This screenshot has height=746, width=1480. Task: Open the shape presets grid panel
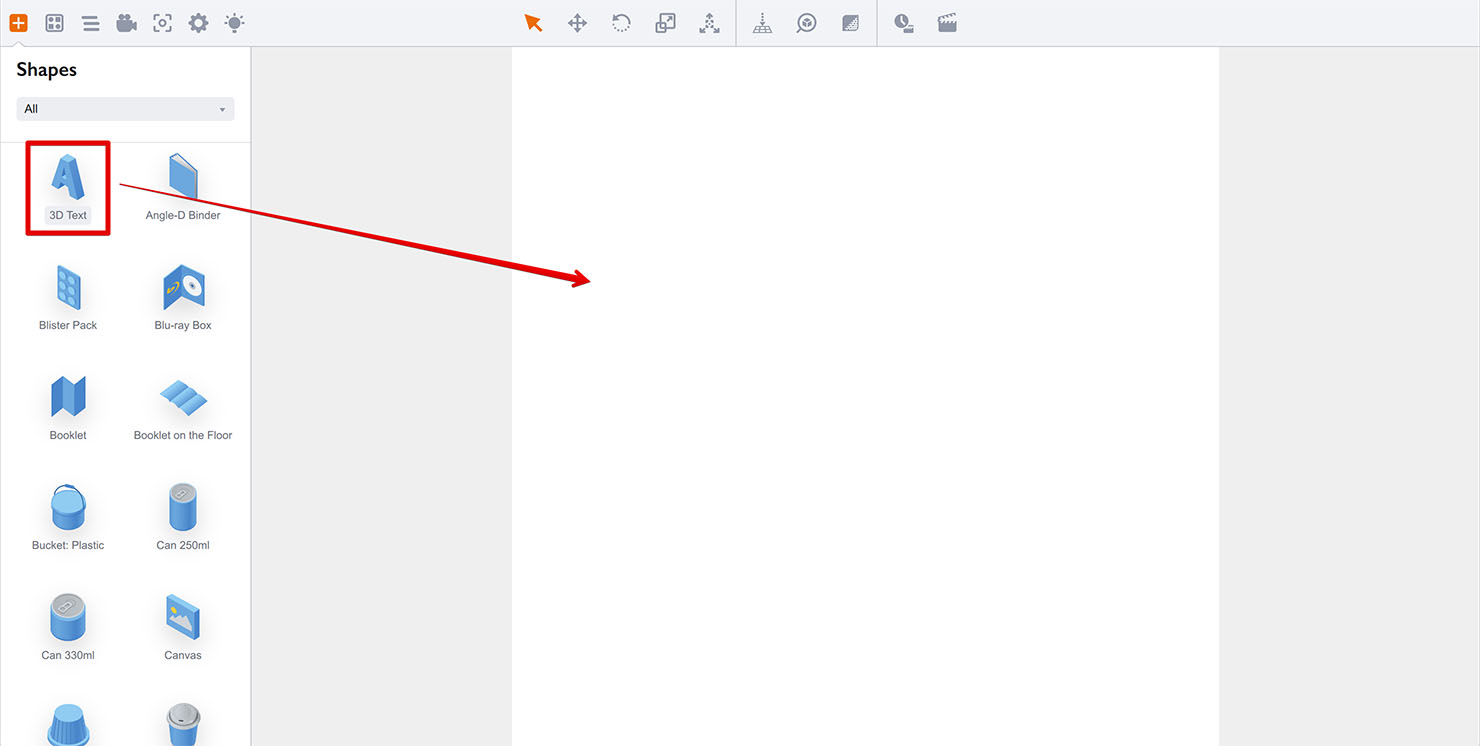pyautogui.click(x=54, y=22)
